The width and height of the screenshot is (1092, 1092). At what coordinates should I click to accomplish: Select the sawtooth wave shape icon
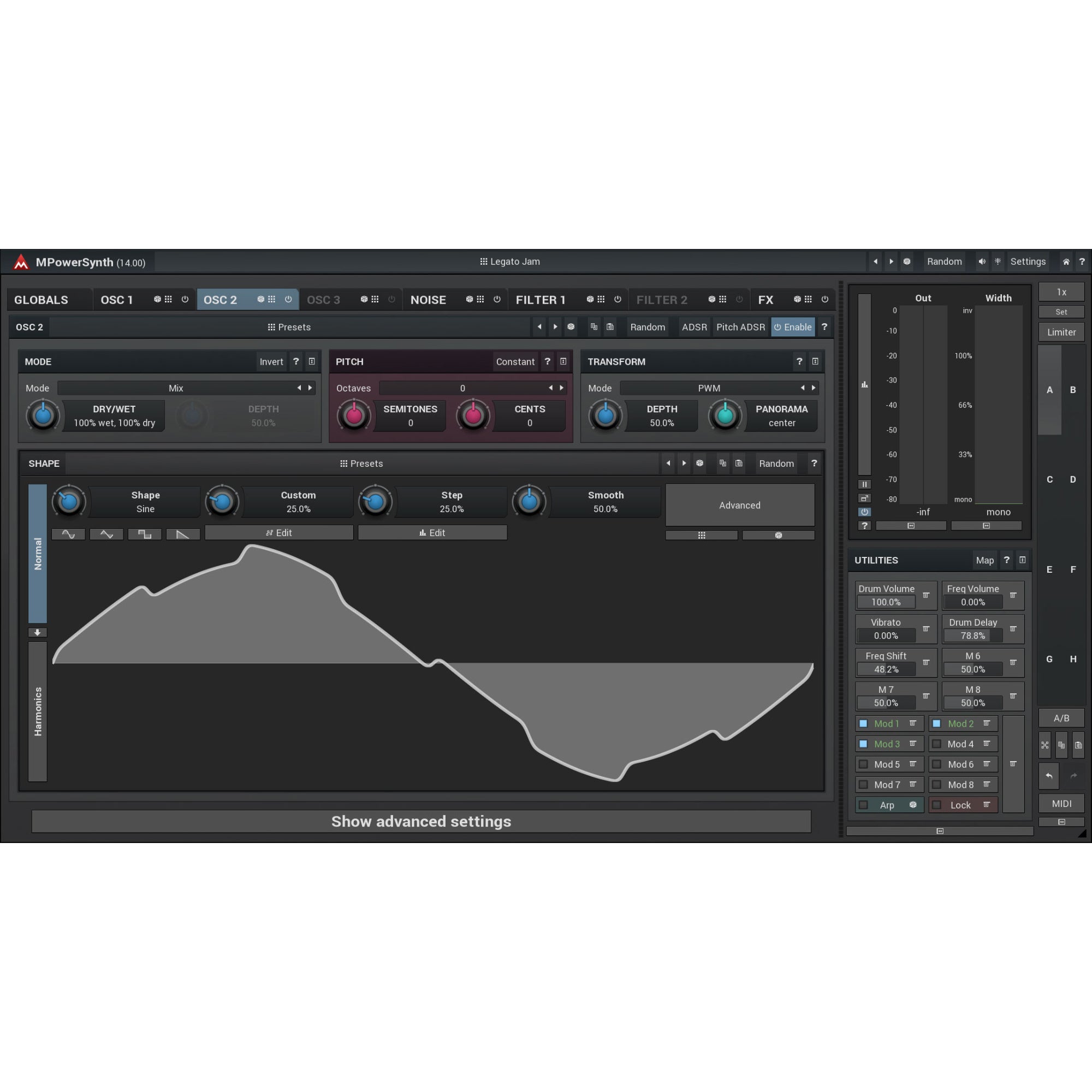point(182,534)
